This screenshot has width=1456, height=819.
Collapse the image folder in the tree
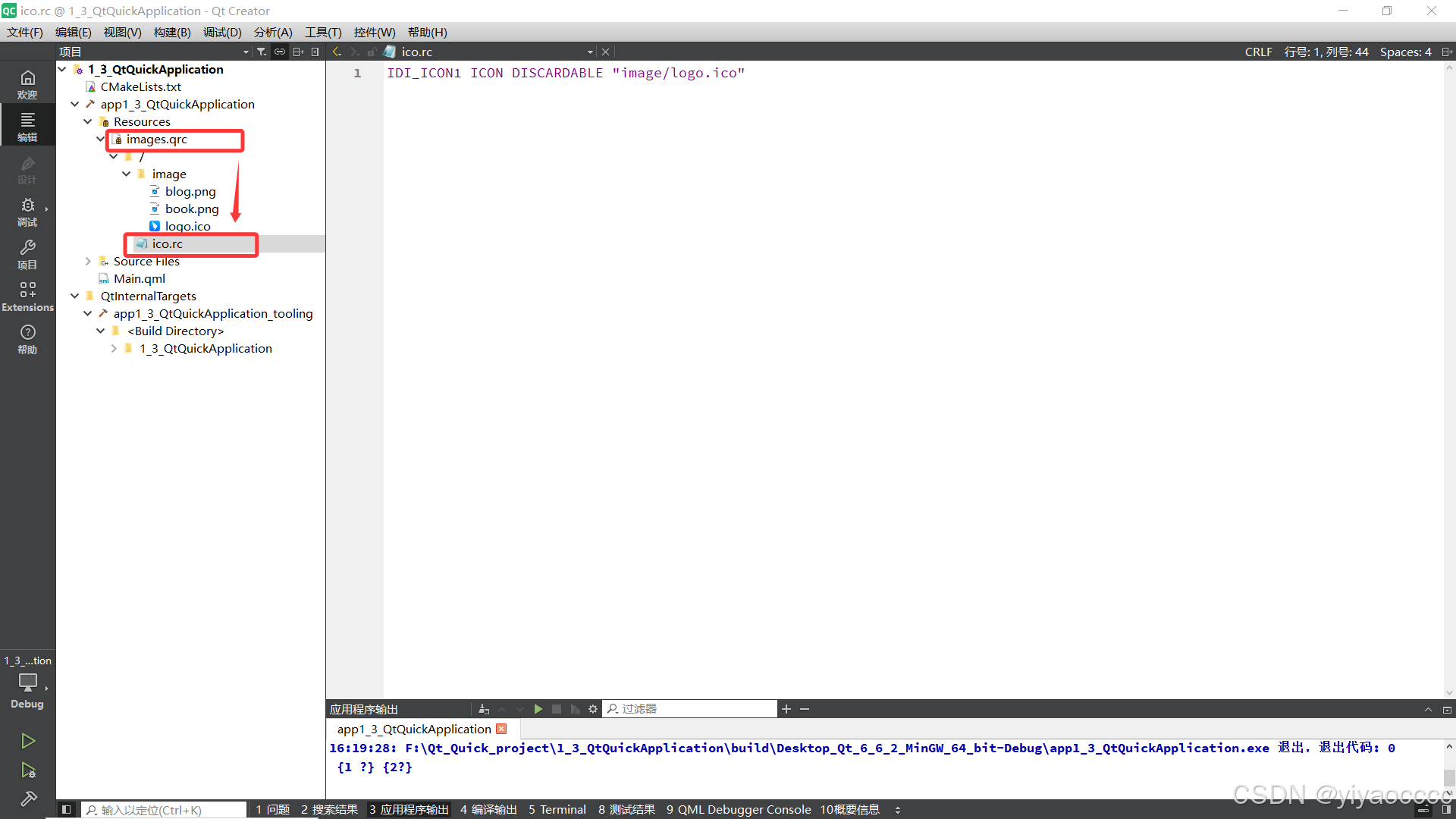(x=127, y=174)
